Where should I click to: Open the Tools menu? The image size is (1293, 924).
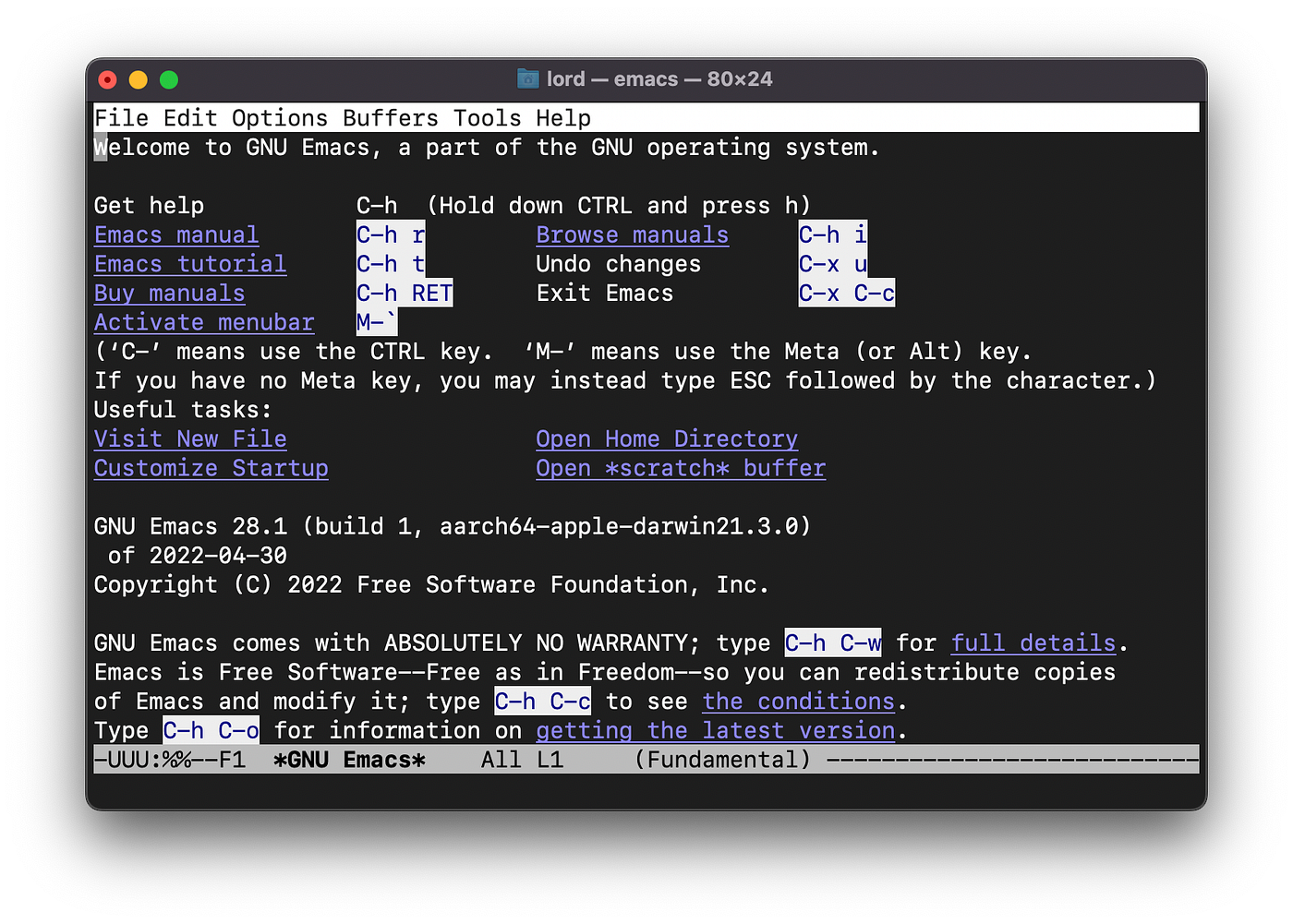[x=487, y=117]
